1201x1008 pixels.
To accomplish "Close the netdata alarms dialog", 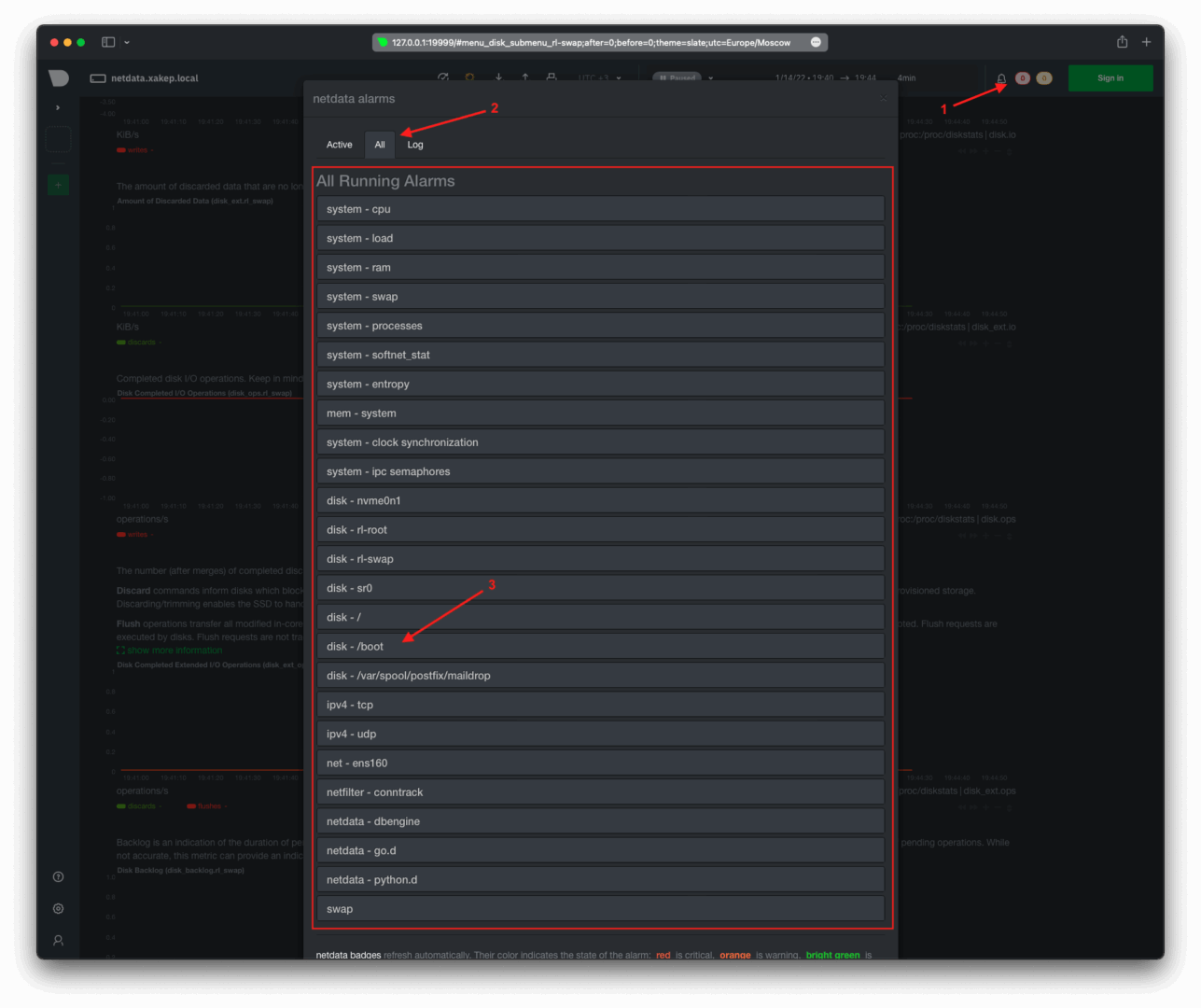I will [x=883, y=98].
